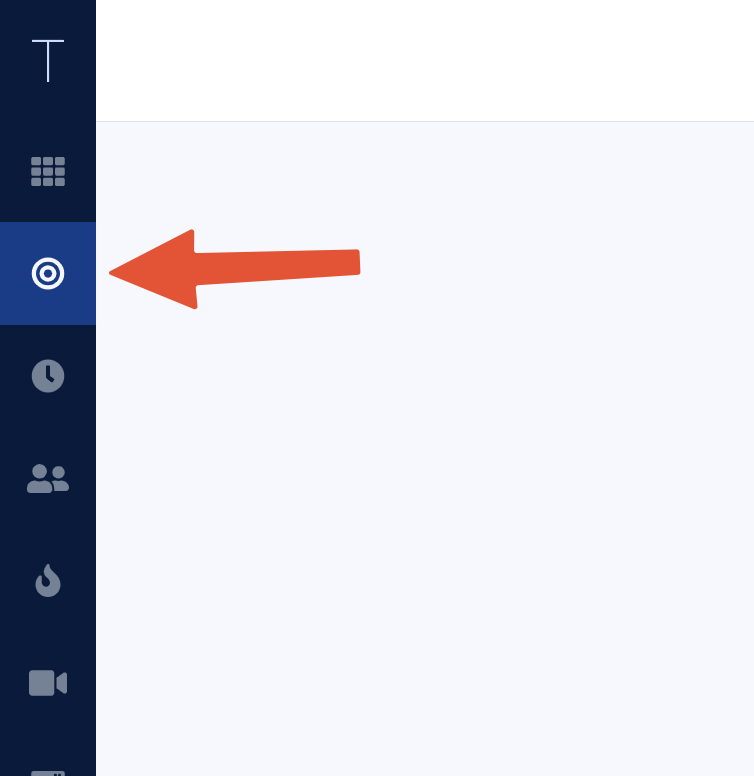Open the grid dashboard icon

click(x=48, y=172)
